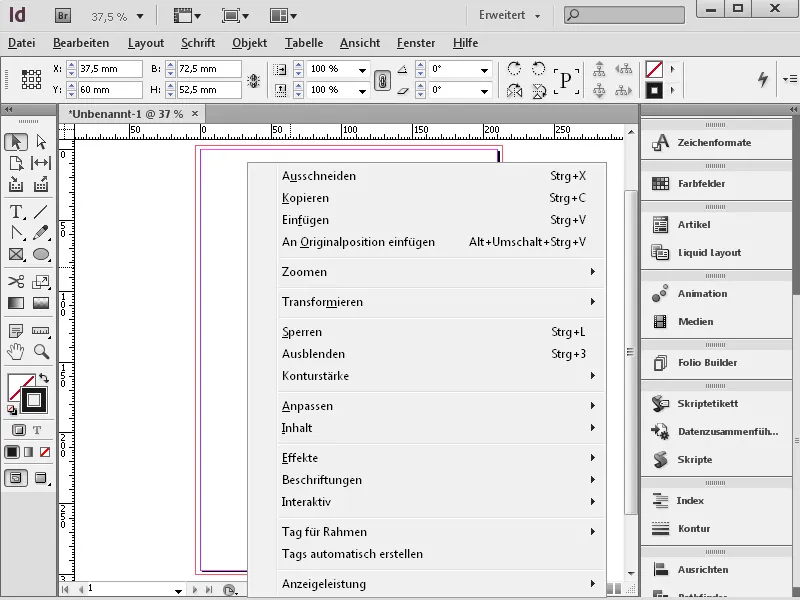800x600 pixels.
Task: Click the rotate 90° clockwise icon
Action: [514, 68]
